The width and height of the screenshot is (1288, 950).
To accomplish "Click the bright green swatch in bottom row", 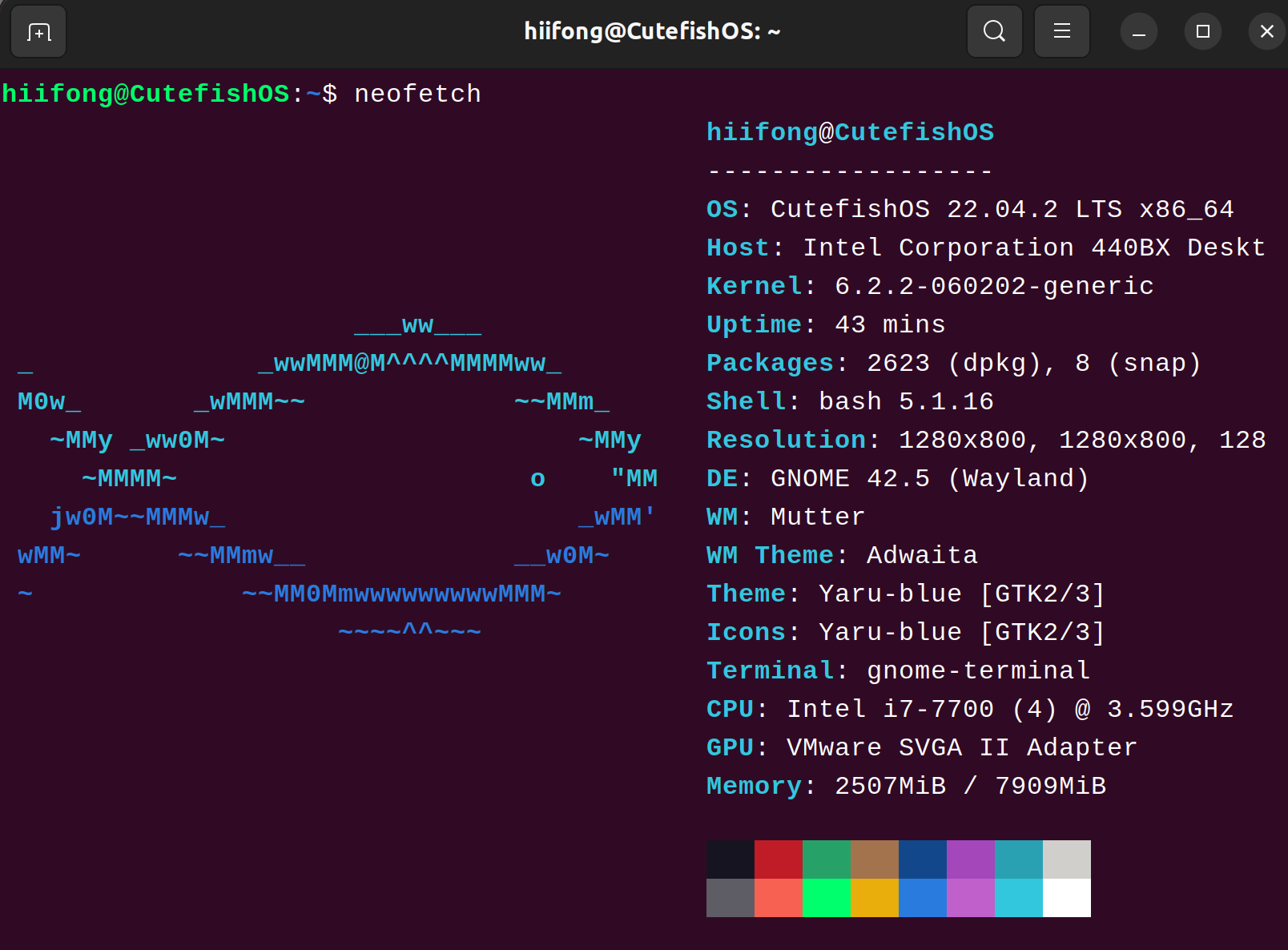I will [x=826, y=898].
